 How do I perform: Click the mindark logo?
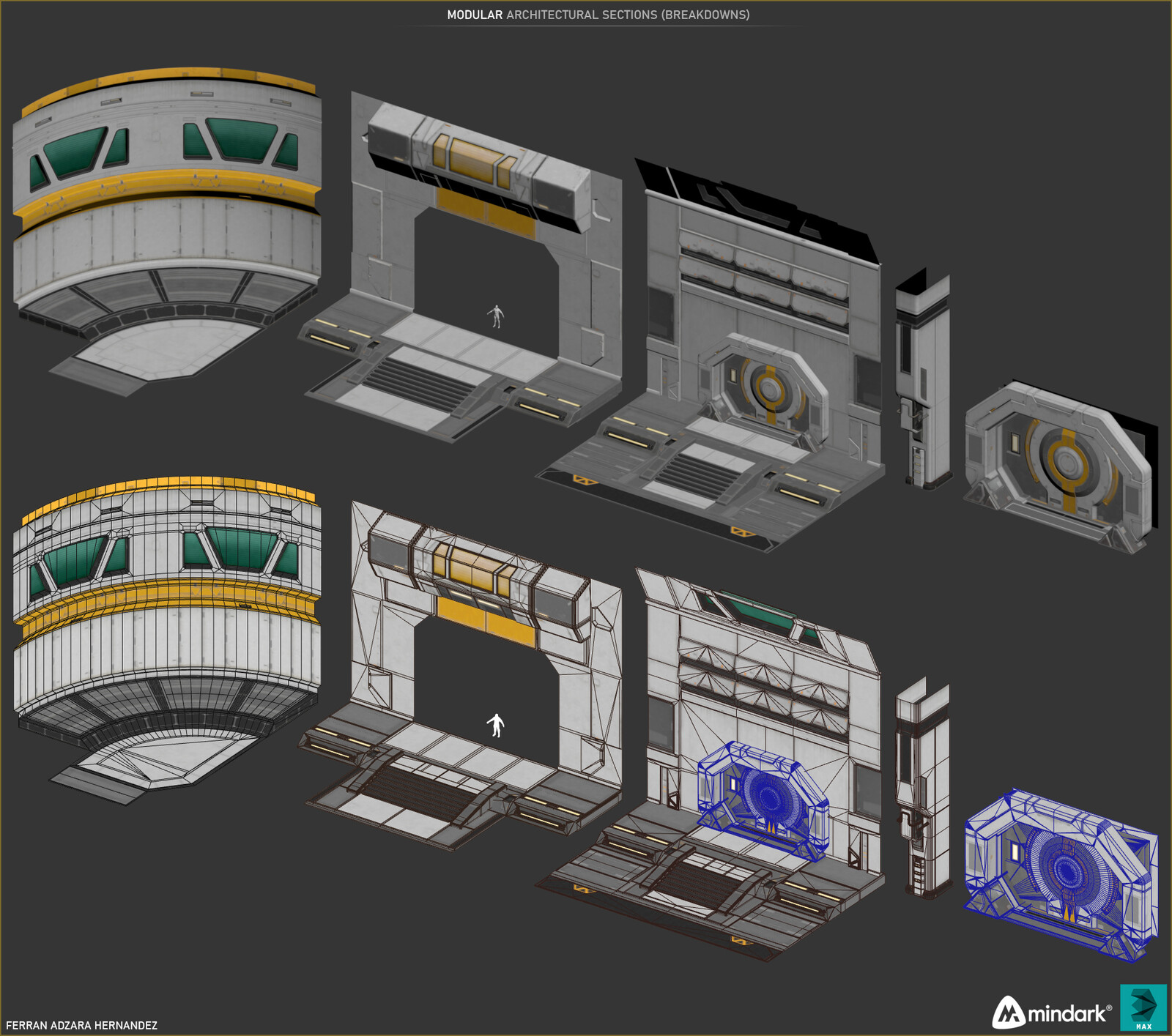[x=1051, y=1012]
